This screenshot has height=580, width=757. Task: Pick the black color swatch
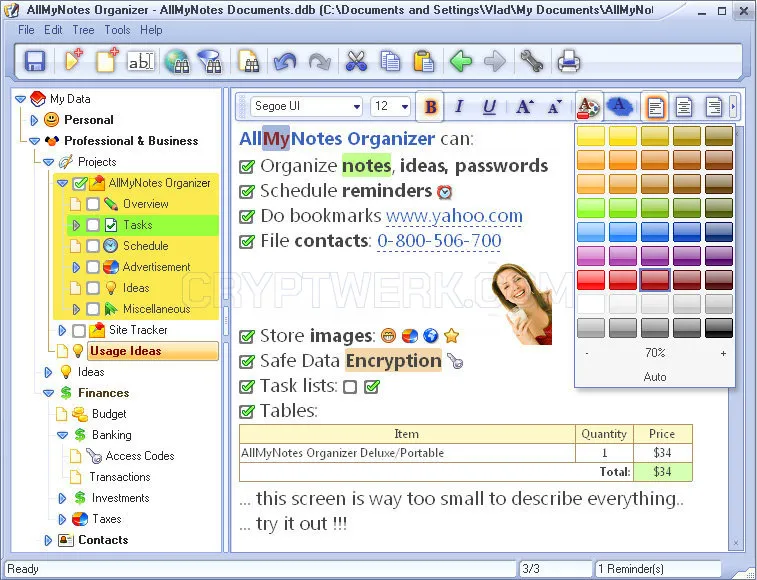718,328
